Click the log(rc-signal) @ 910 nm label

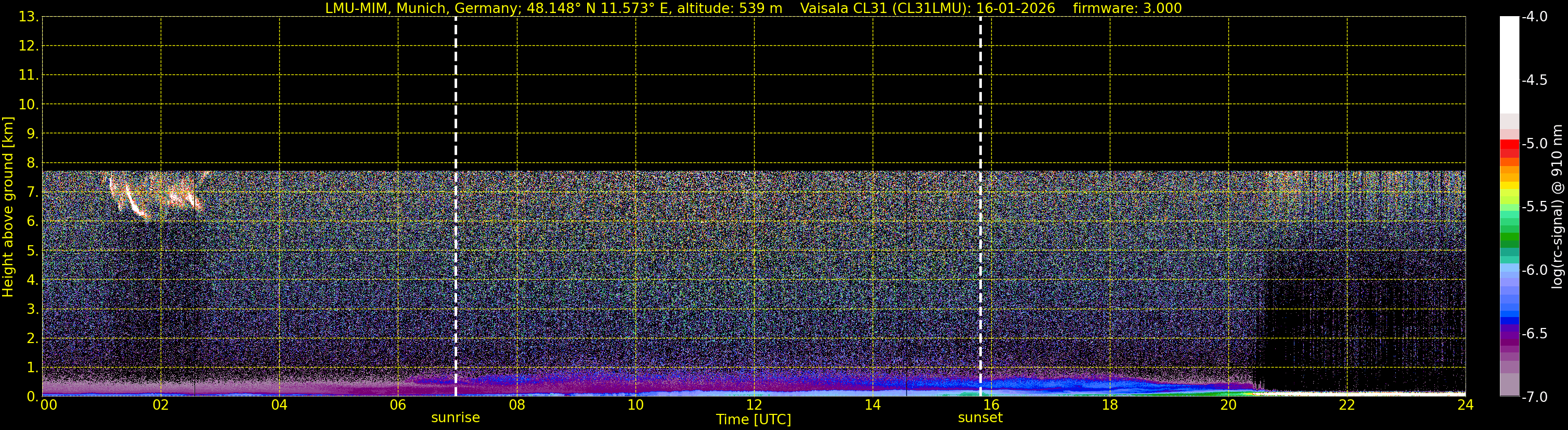[x=1558, y=207]
